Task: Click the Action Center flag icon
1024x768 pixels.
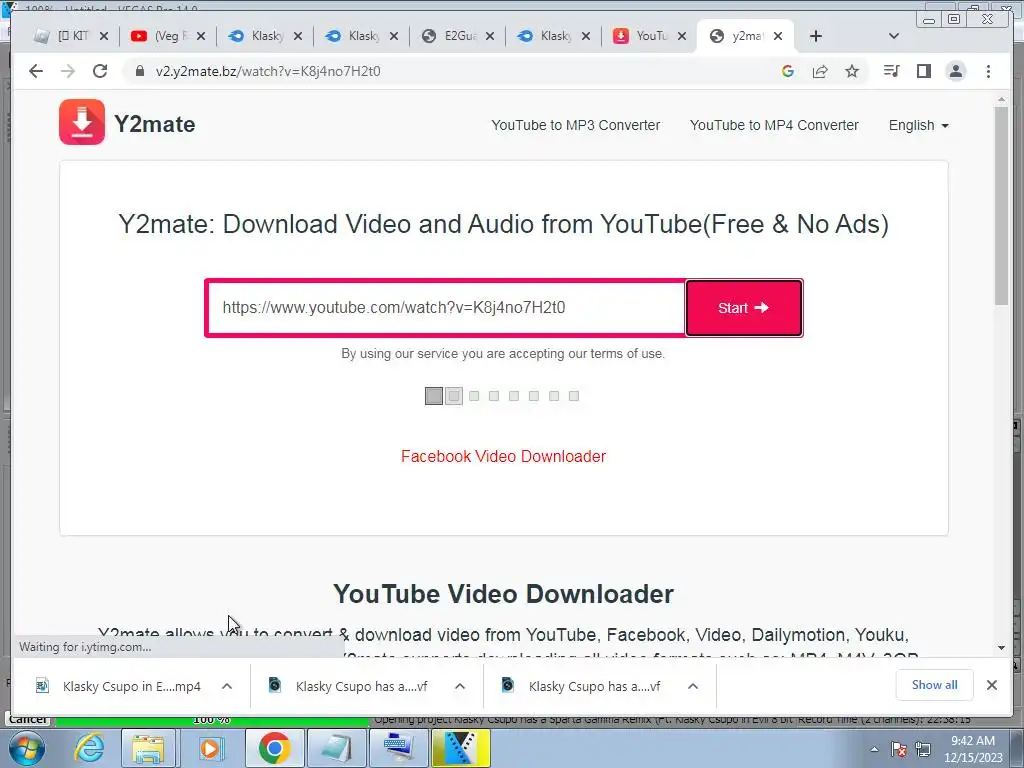Action: (899, 749)
